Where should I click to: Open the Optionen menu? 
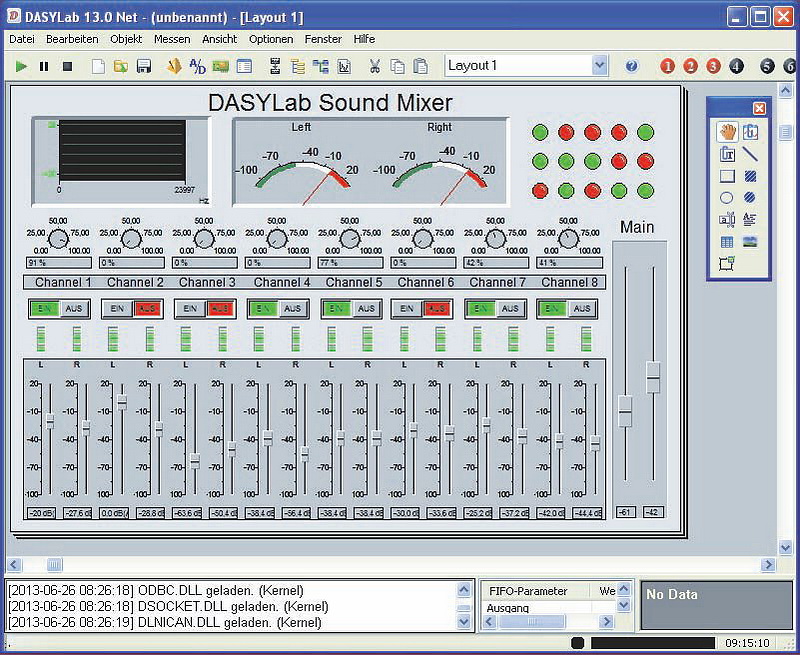point(271,39)
